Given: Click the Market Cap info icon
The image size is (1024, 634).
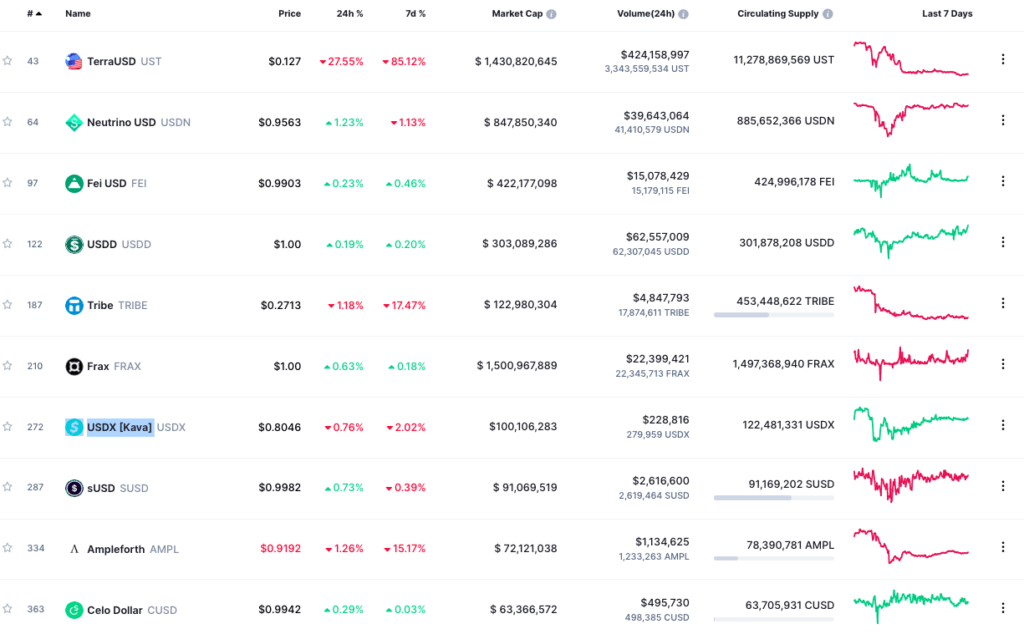Looking at the screenshot, I should click(551, 14).
